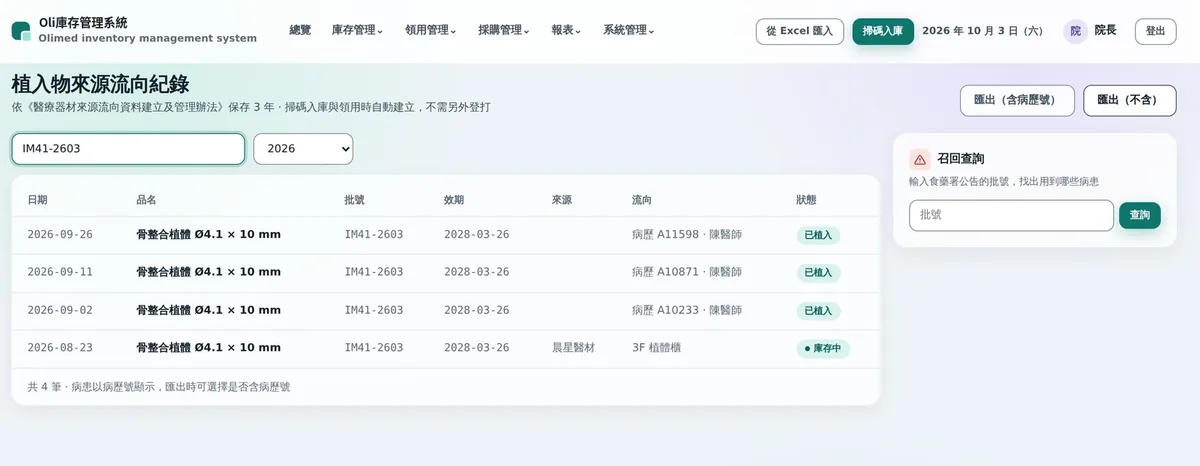Viewport: 1200px width, 466px height.
Task: Select the 2026-09-02 row date
Action: tap(60, 310)
